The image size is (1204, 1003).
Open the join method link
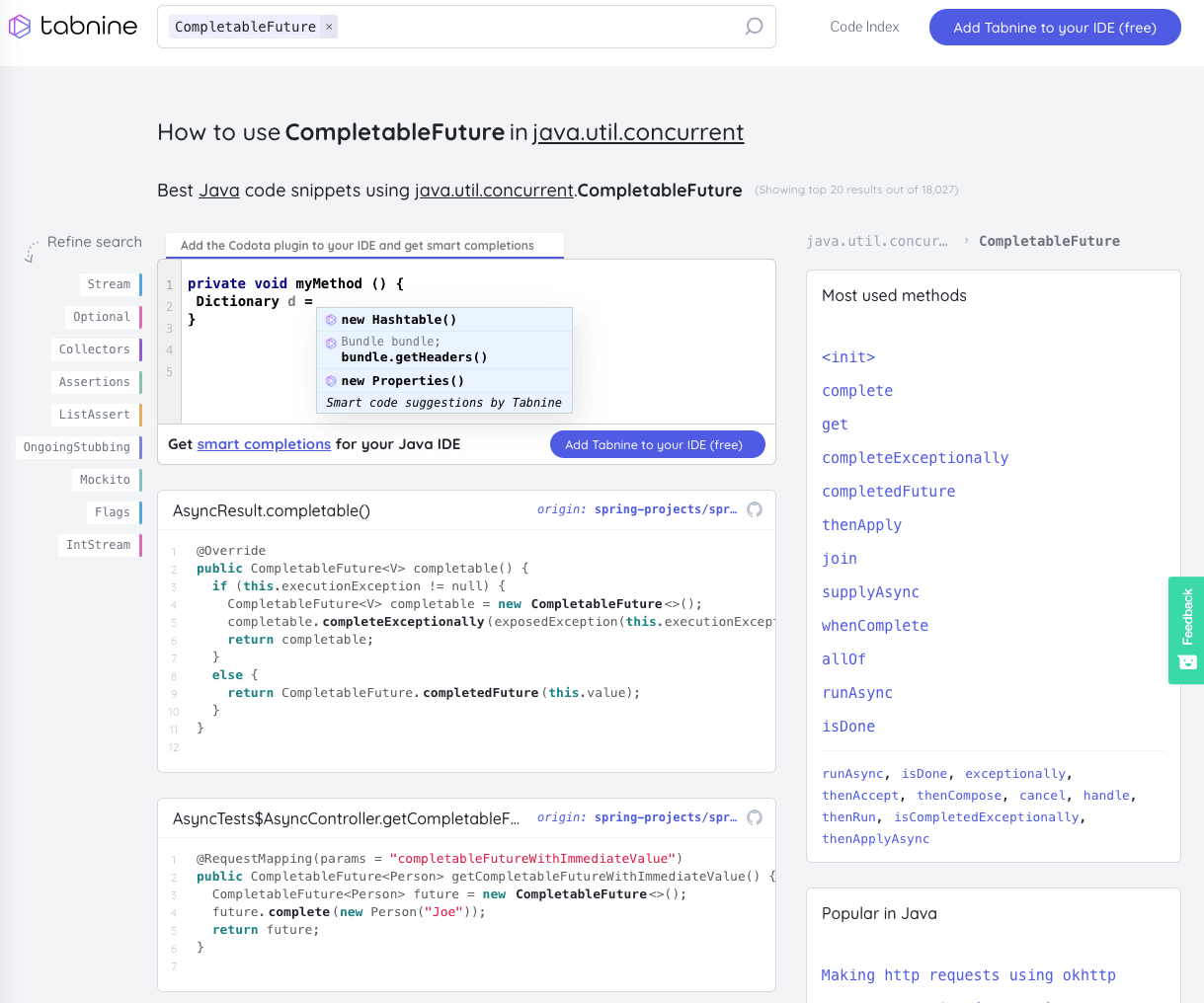840,559
